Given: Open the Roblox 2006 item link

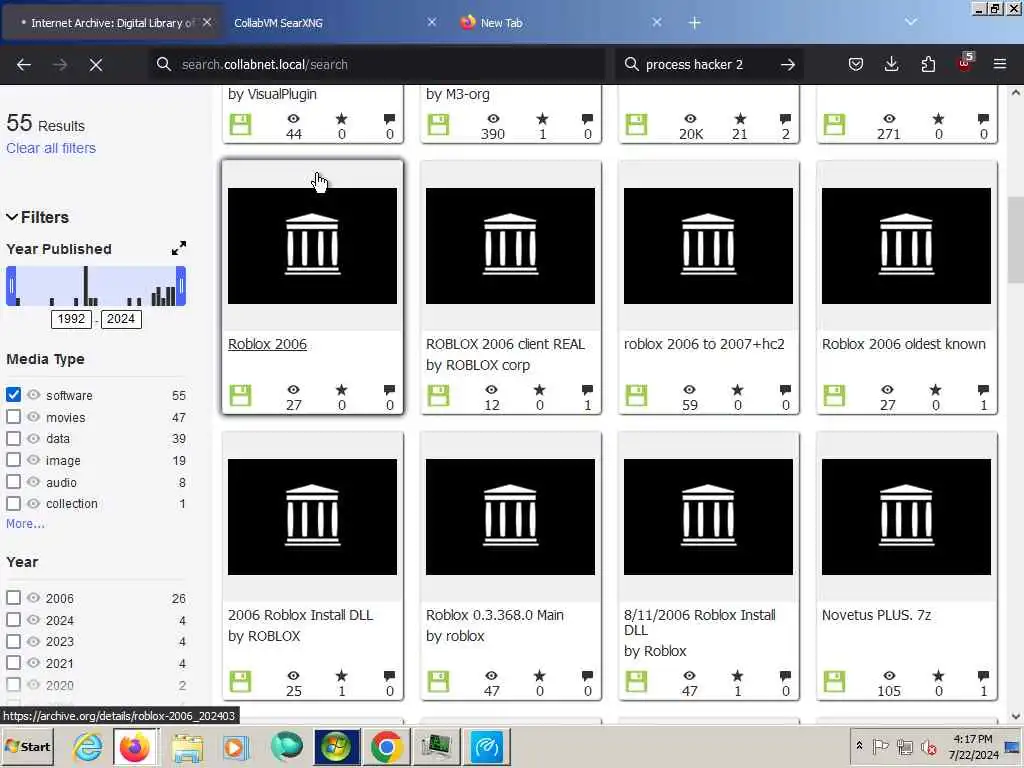Looking at the screenshot, I should pos(267,344).
